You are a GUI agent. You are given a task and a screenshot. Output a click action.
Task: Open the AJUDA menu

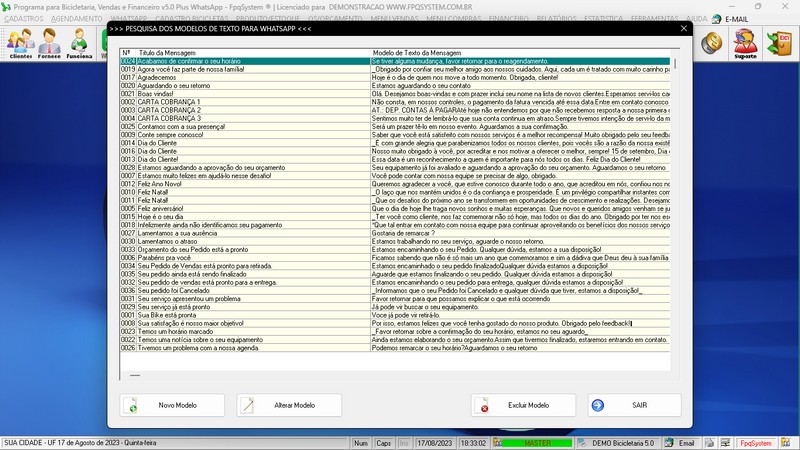coord(696,19)
